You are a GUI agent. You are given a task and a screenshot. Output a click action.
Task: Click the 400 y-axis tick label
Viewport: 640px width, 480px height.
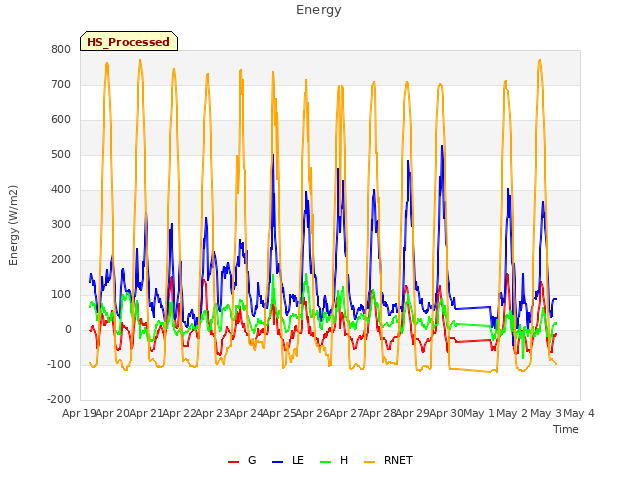click(61, 189)
